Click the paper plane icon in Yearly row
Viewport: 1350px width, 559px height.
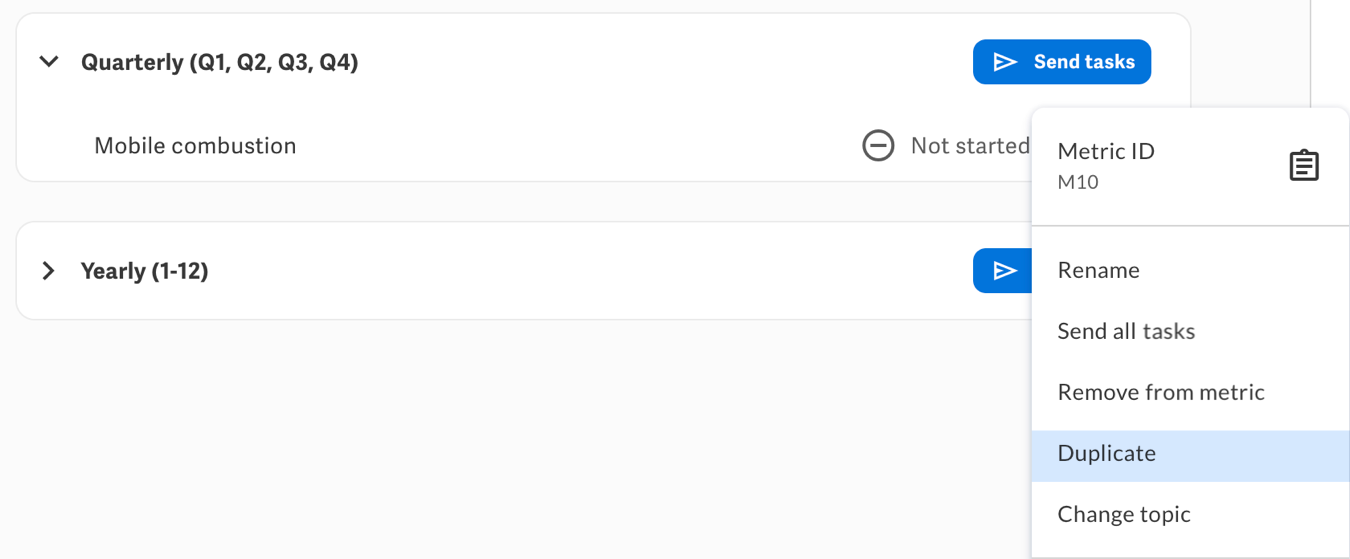pyautogui.click(x=1005, y=271)
